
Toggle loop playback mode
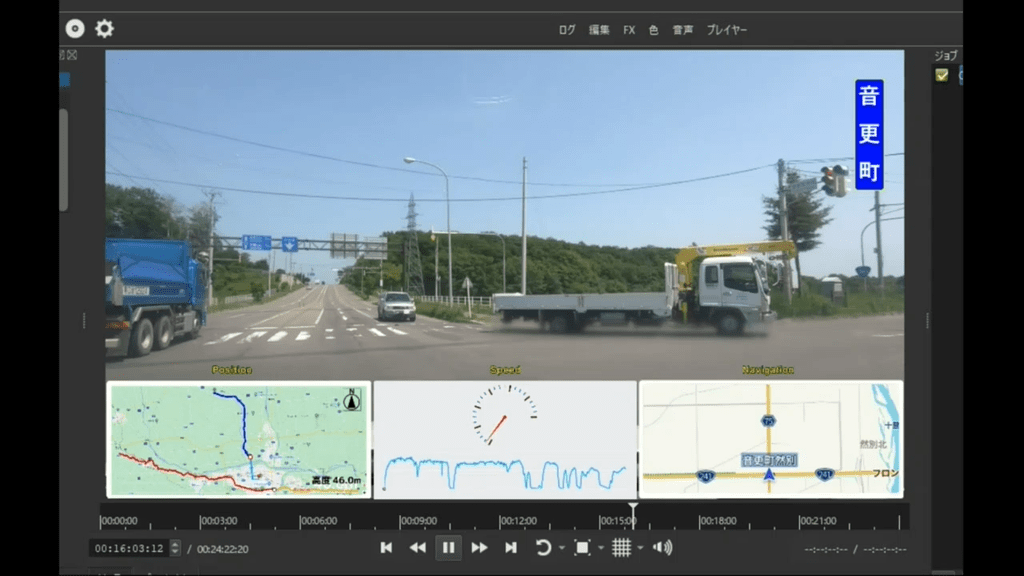point(545,547)
